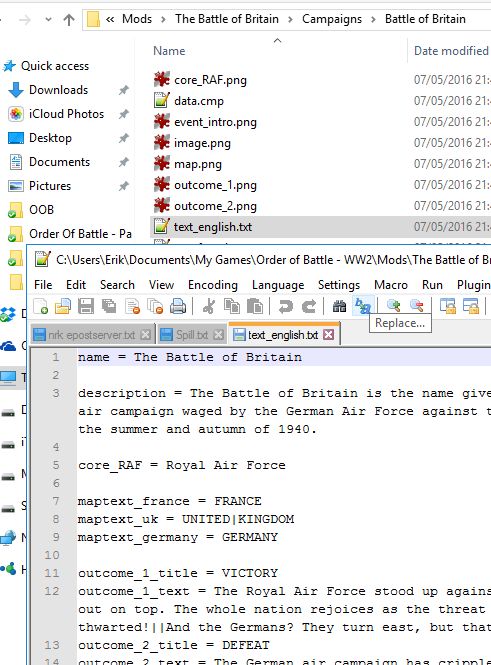The height and width of the screenshot is (665, 491).
Task: Expand hidden path via double-chevron before Mods
Action: [x=110, y=19]
